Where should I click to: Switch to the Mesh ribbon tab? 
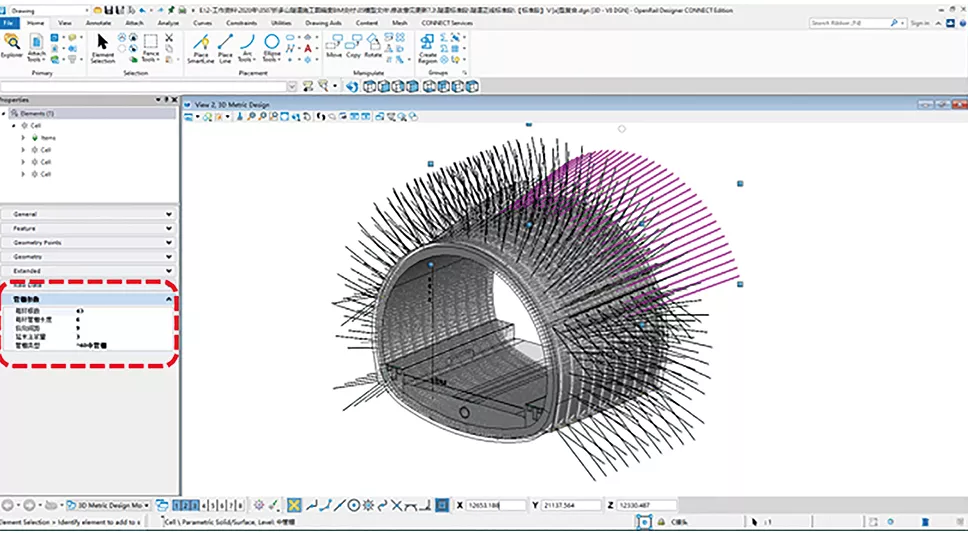point(399,23)
